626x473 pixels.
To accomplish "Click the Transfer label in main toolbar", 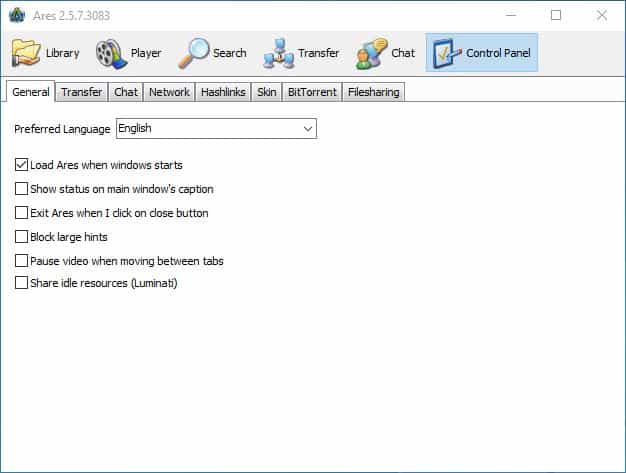I will [x=319, y=53].
